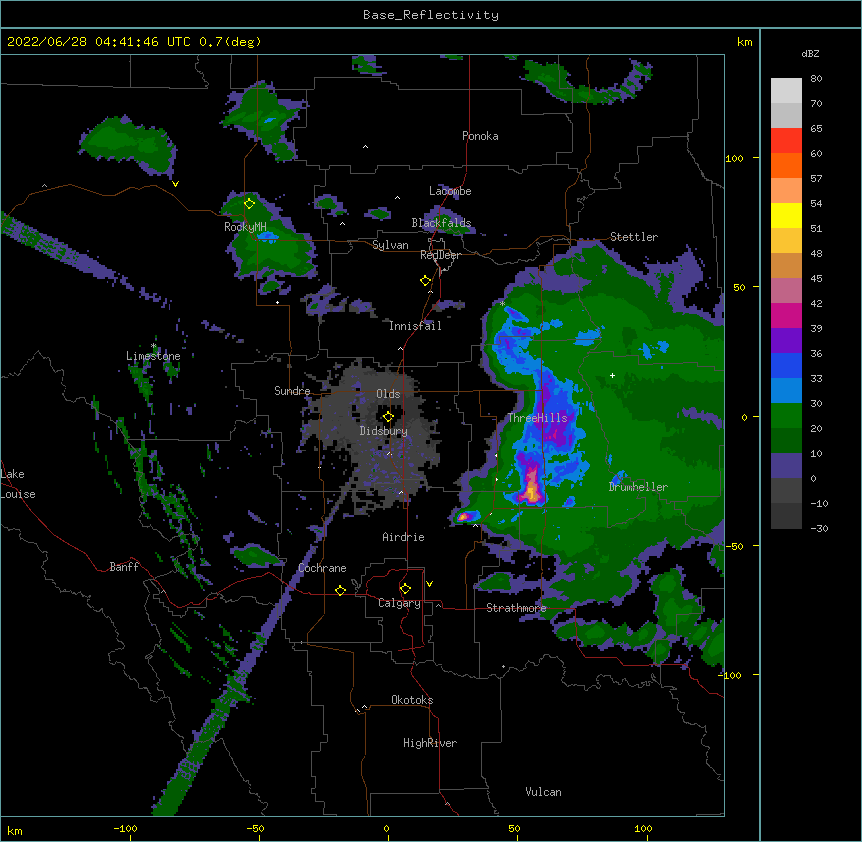The height and width of the screenshot is (842, 862).
Task: Click the Blackfalds city label
Action: 441,223
